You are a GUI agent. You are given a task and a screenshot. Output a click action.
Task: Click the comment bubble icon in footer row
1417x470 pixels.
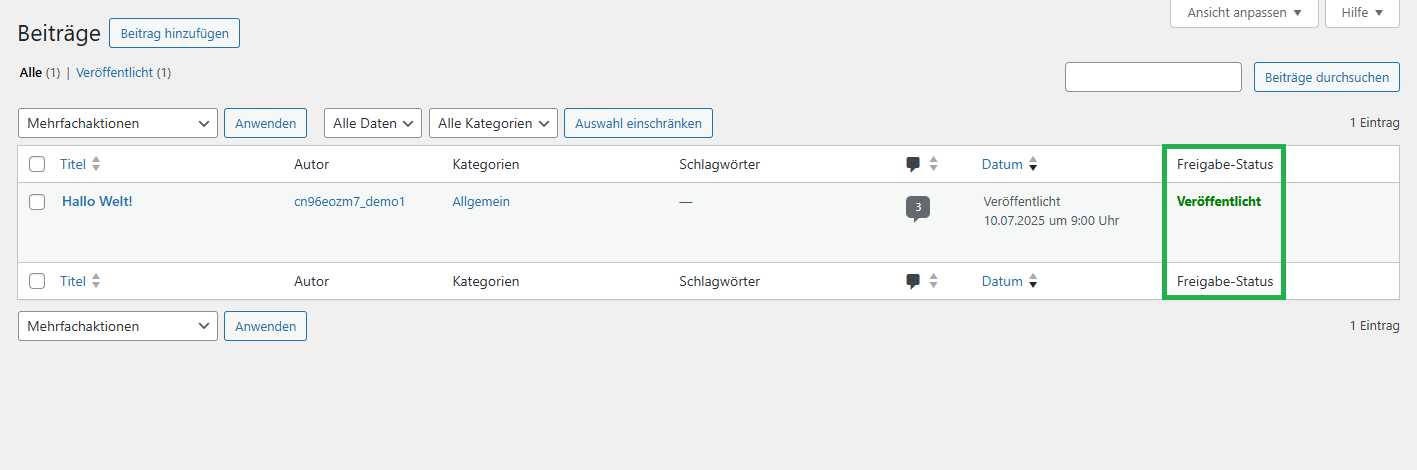(913, 281)
